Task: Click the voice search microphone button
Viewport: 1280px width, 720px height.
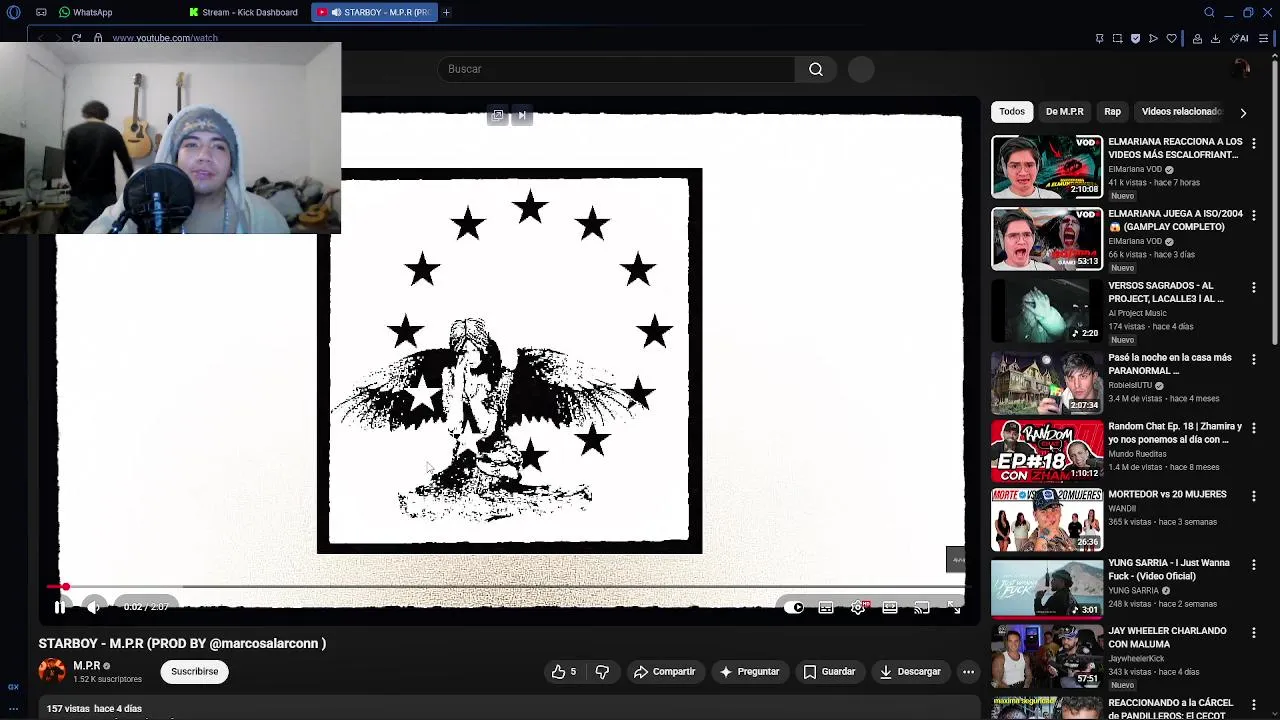Action: point(861,69)
